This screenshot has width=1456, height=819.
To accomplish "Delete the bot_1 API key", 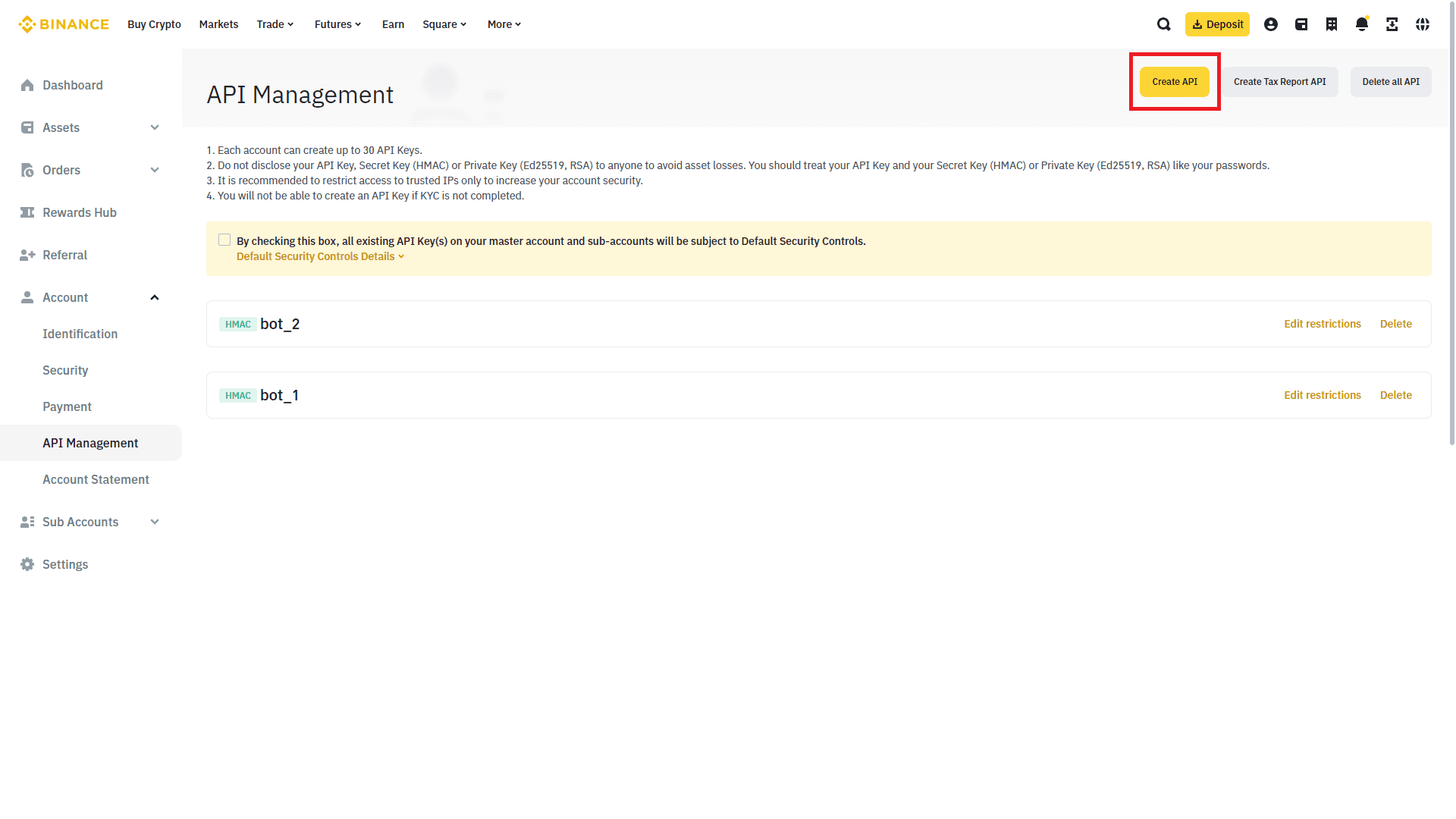I will coord(1395,395).
